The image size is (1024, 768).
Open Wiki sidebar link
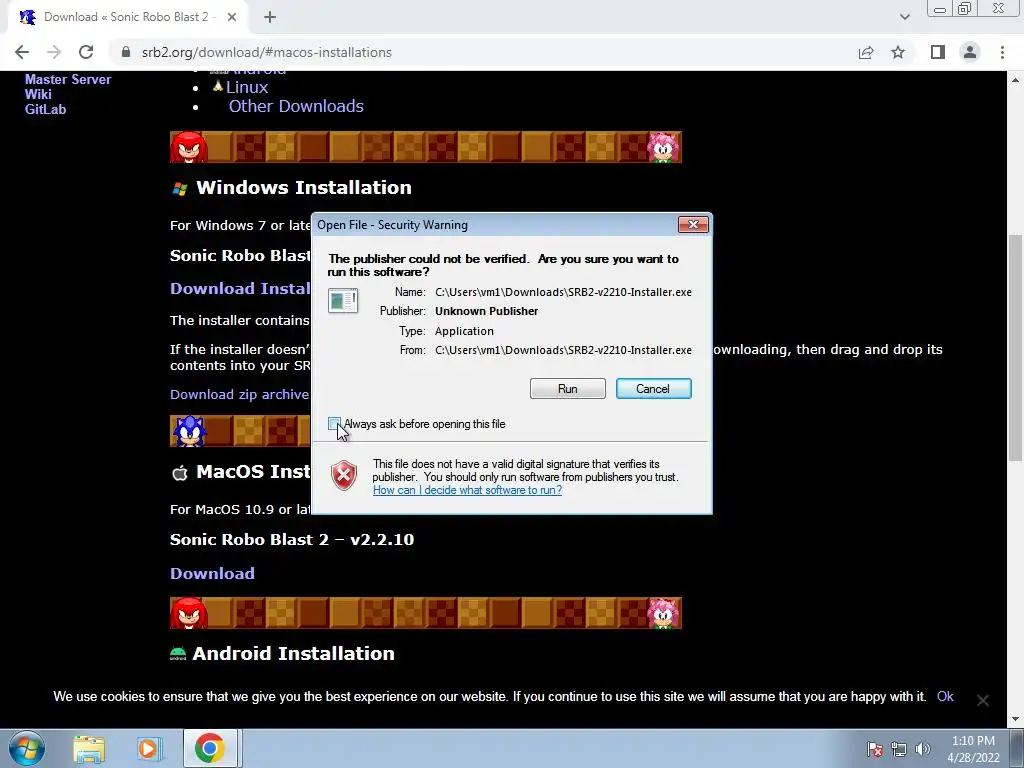38,94
